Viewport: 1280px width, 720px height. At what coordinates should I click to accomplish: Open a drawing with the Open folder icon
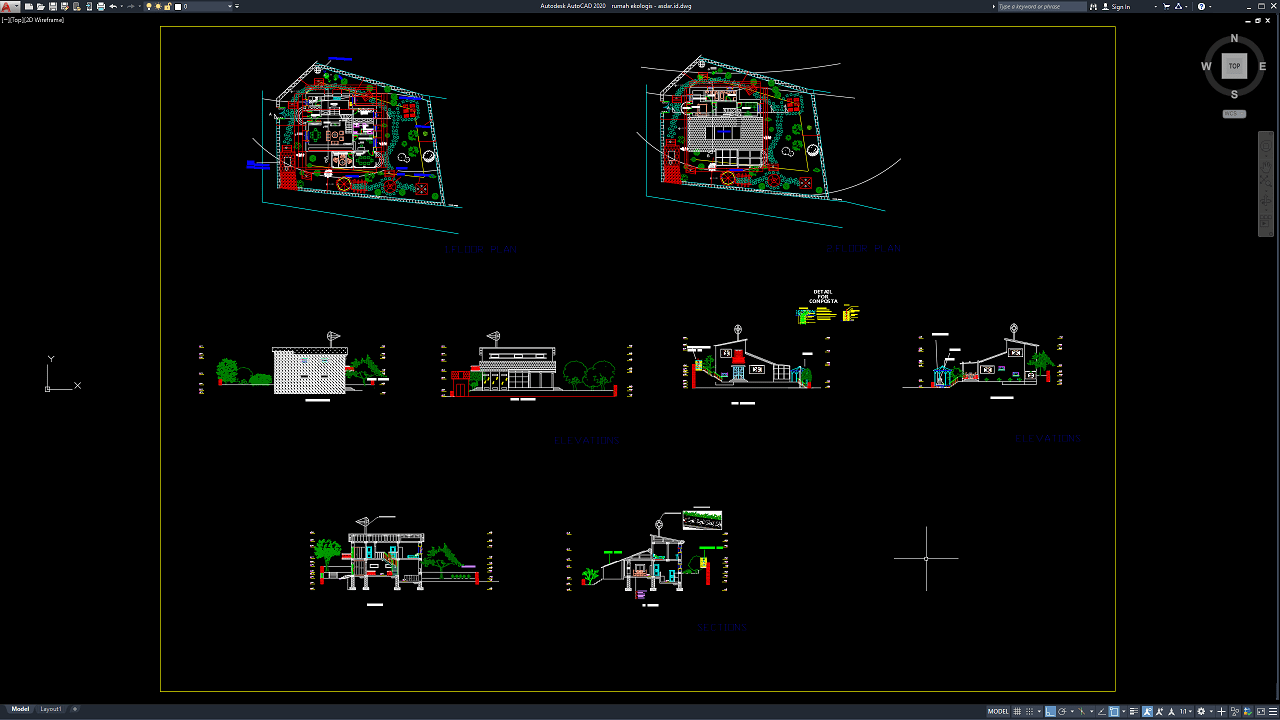pyautogui.click(x=41, y=6)
